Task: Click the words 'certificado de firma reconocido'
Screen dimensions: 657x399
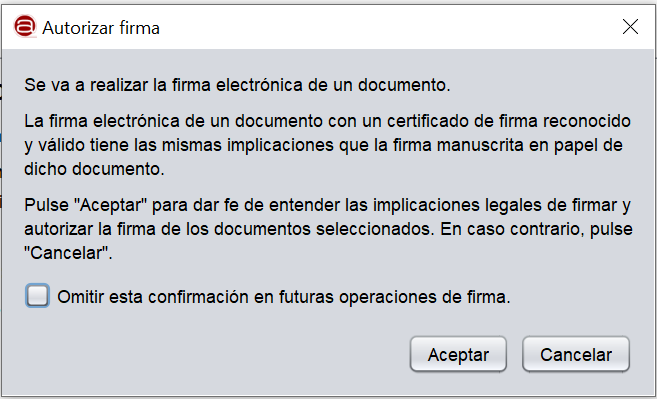Action: tap(509, 121)
